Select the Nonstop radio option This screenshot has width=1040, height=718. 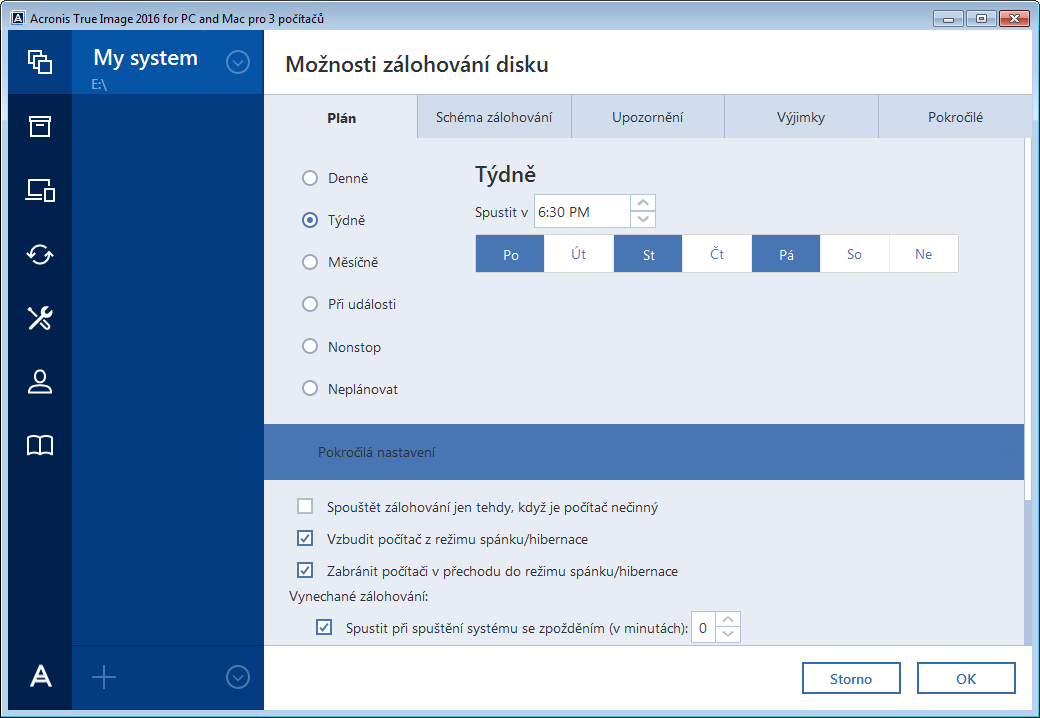310,347
